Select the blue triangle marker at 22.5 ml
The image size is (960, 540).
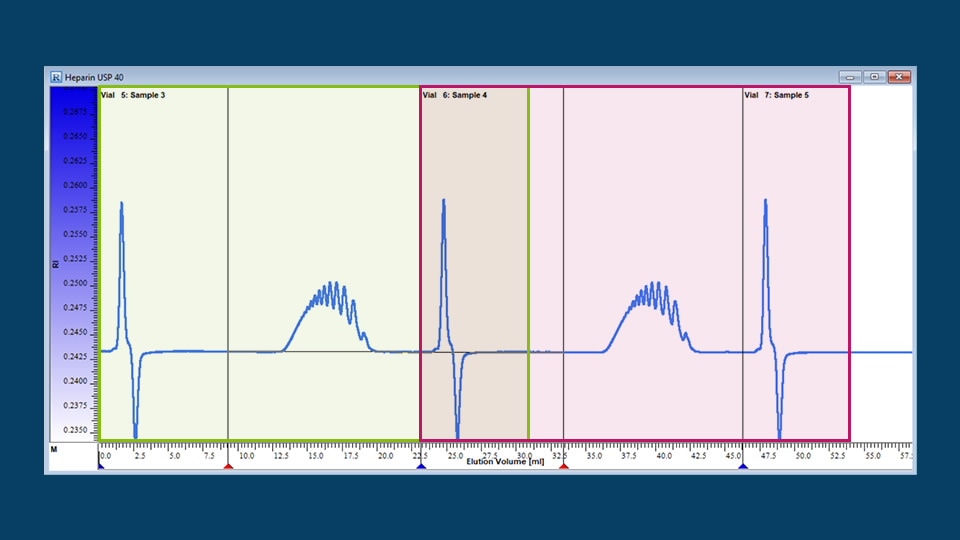421,466
